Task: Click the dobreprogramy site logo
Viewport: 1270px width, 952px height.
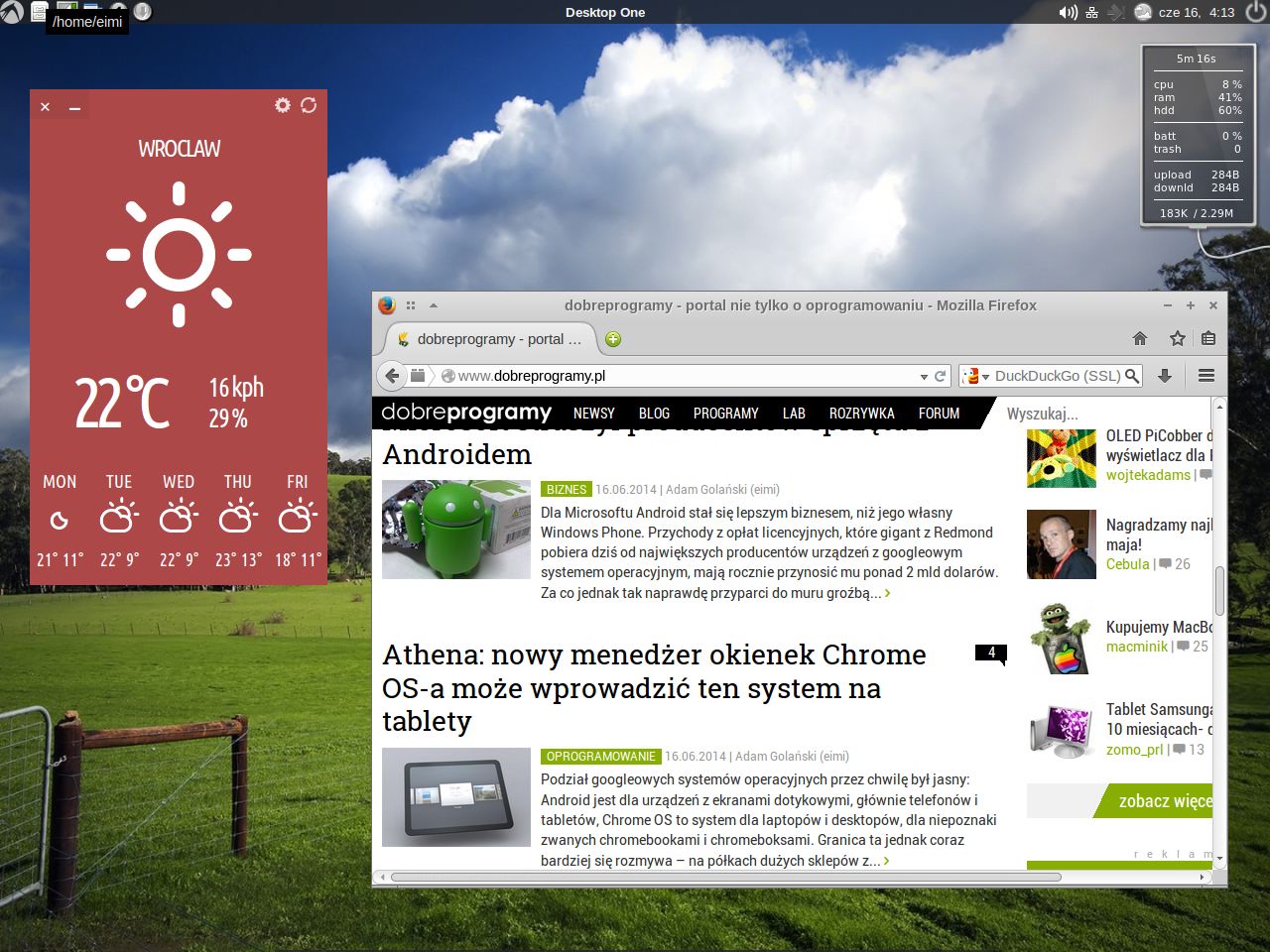Action: tap(466, 413)
